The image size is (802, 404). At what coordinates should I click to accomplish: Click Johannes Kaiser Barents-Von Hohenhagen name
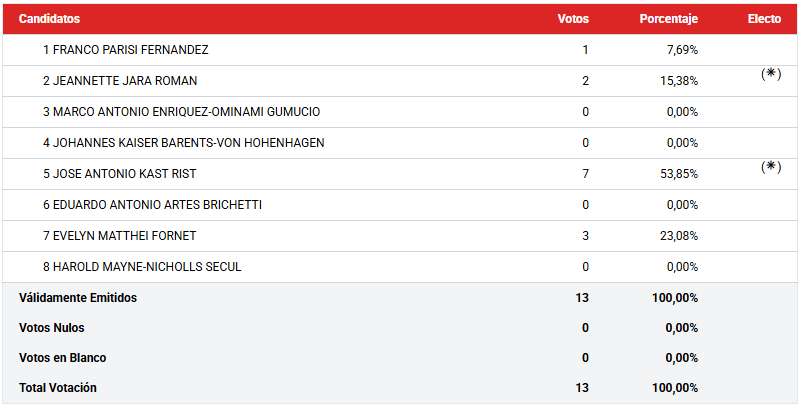(183, 143)
